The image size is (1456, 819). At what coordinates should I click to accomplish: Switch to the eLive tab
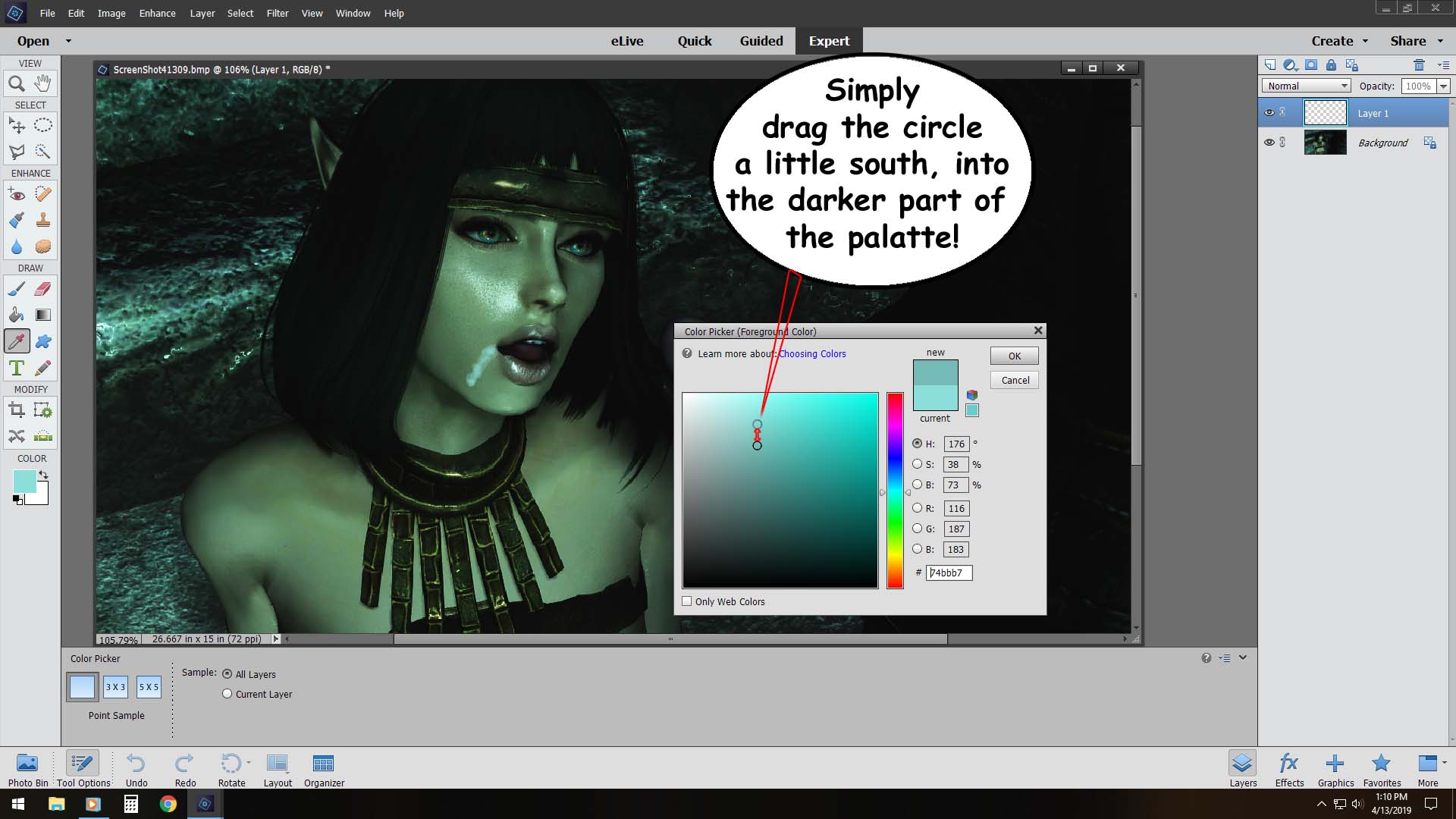pyautogui.click(x=627, y=41)
